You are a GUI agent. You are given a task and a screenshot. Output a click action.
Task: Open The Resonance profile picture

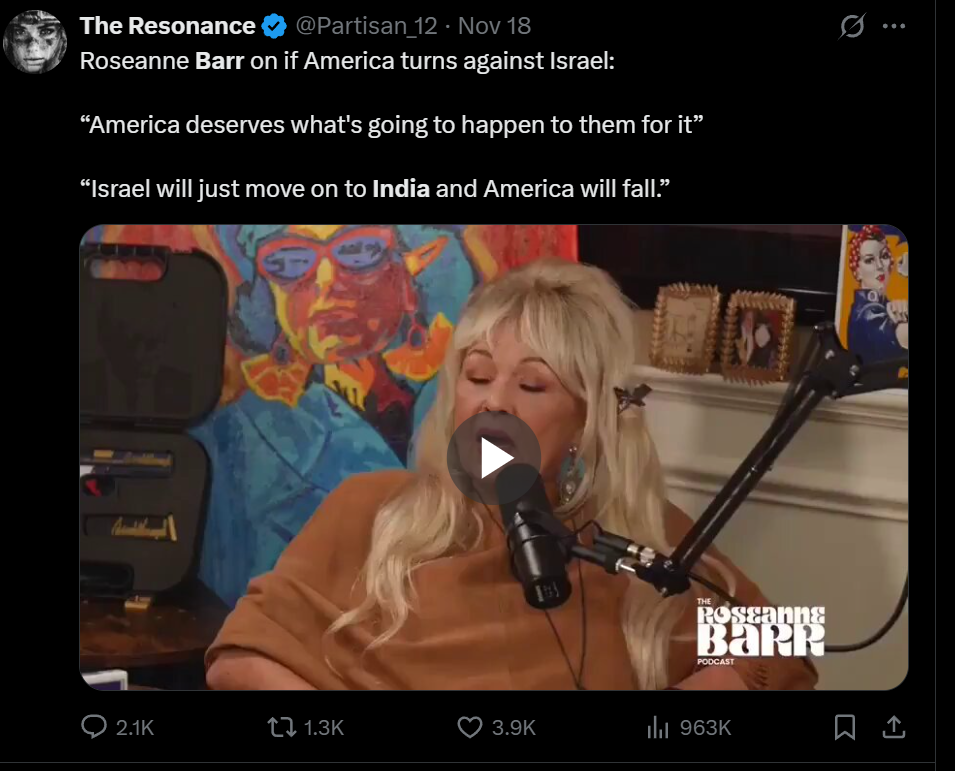(35, 42)
